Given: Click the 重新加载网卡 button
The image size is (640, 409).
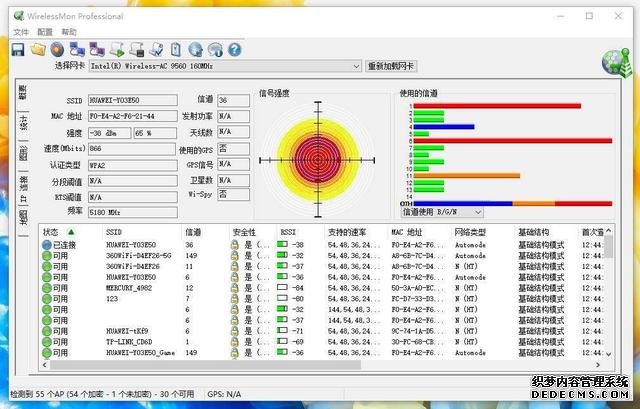Looking at the screenshot, I should [x=391, y=66].
